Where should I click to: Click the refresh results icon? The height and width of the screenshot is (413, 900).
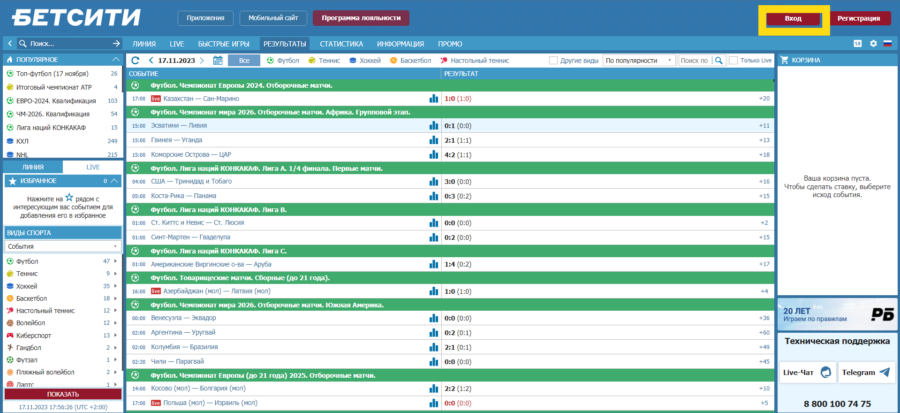tap(135, 60)
